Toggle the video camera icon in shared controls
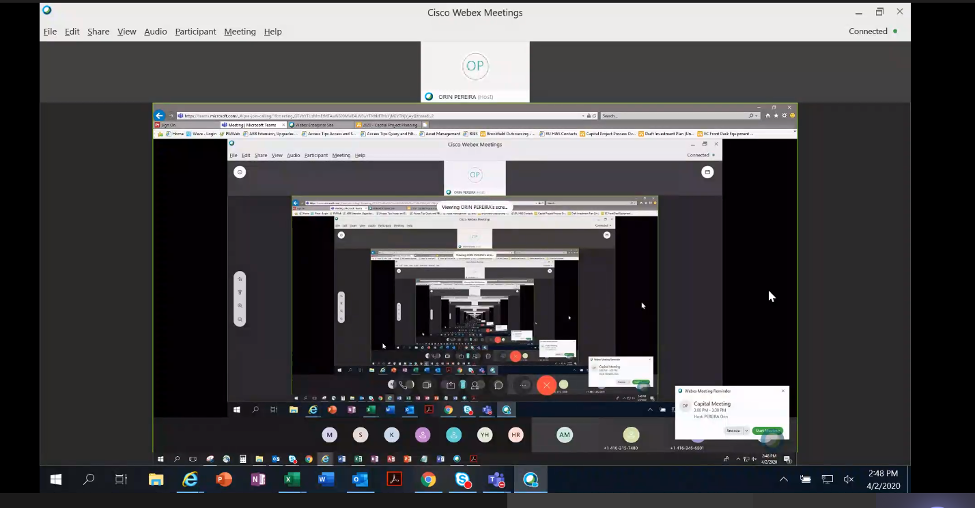This screenshot has width=977, height=508. [427, 385]
